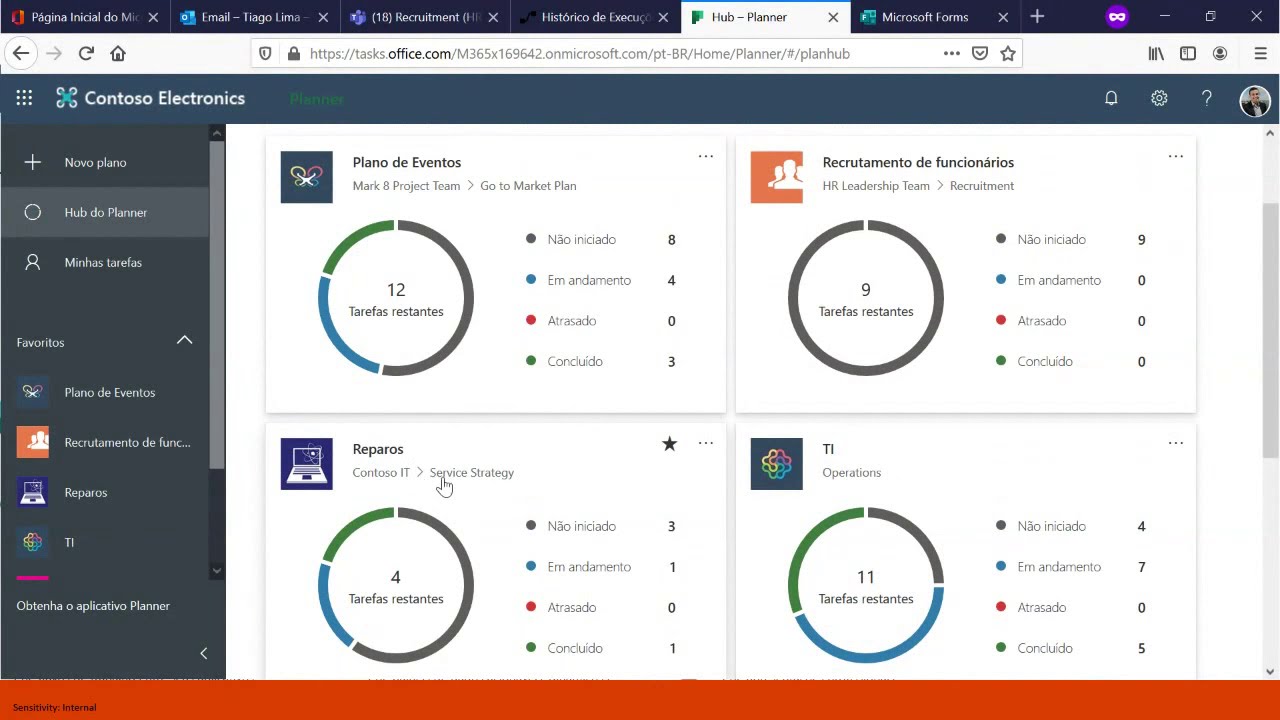Image resolution: width=1280 pixels, height=720 pixels.
Task: Reload the page with refresh icon
Action: click(86, 54)
